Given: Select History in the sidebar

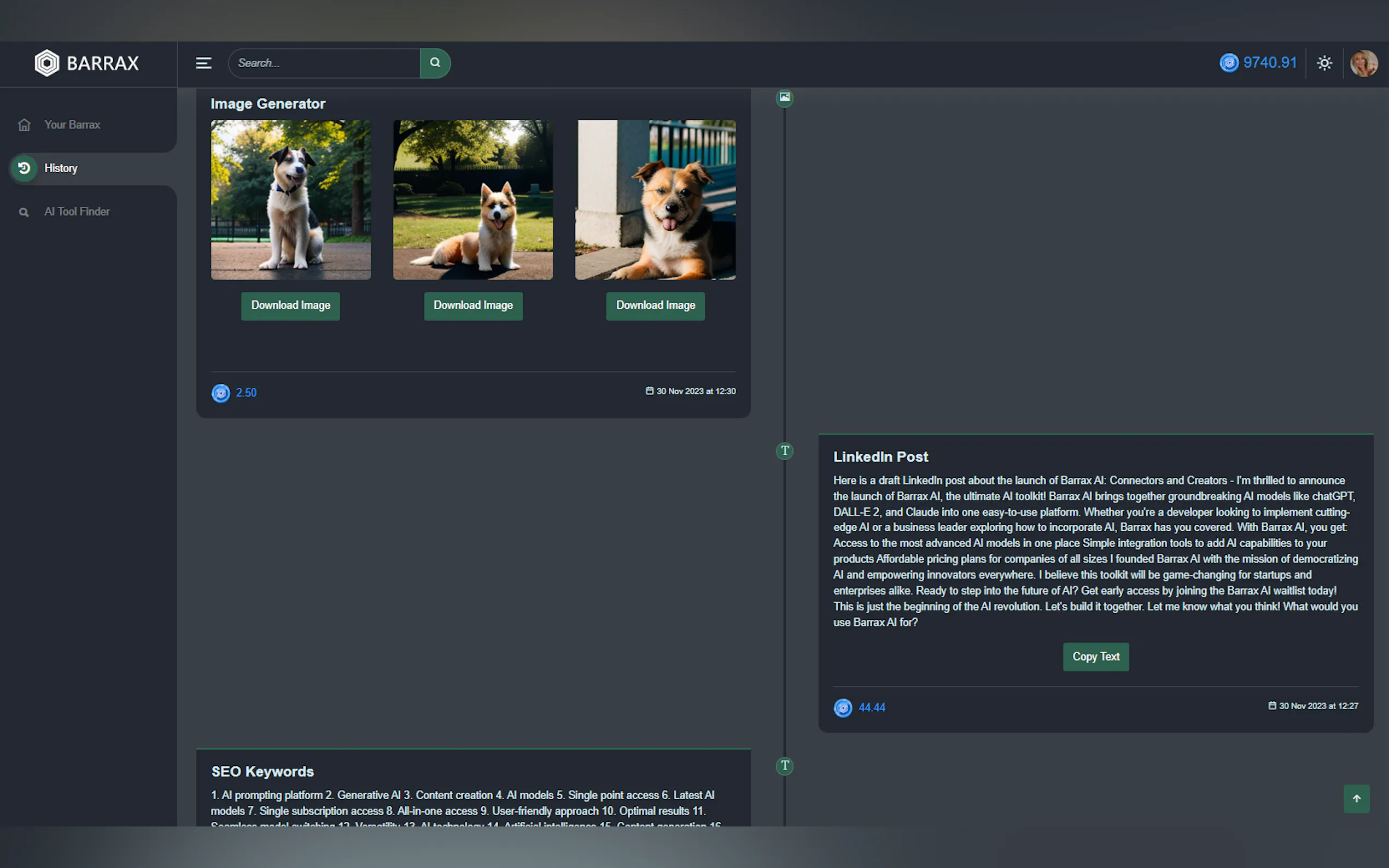Looking at the screenshot, I should (x=61, y=168).
